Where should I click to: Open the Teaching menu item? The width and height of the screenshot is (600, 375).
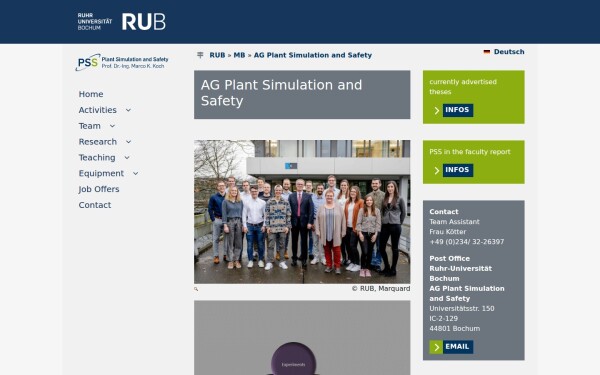click(97, 158)
